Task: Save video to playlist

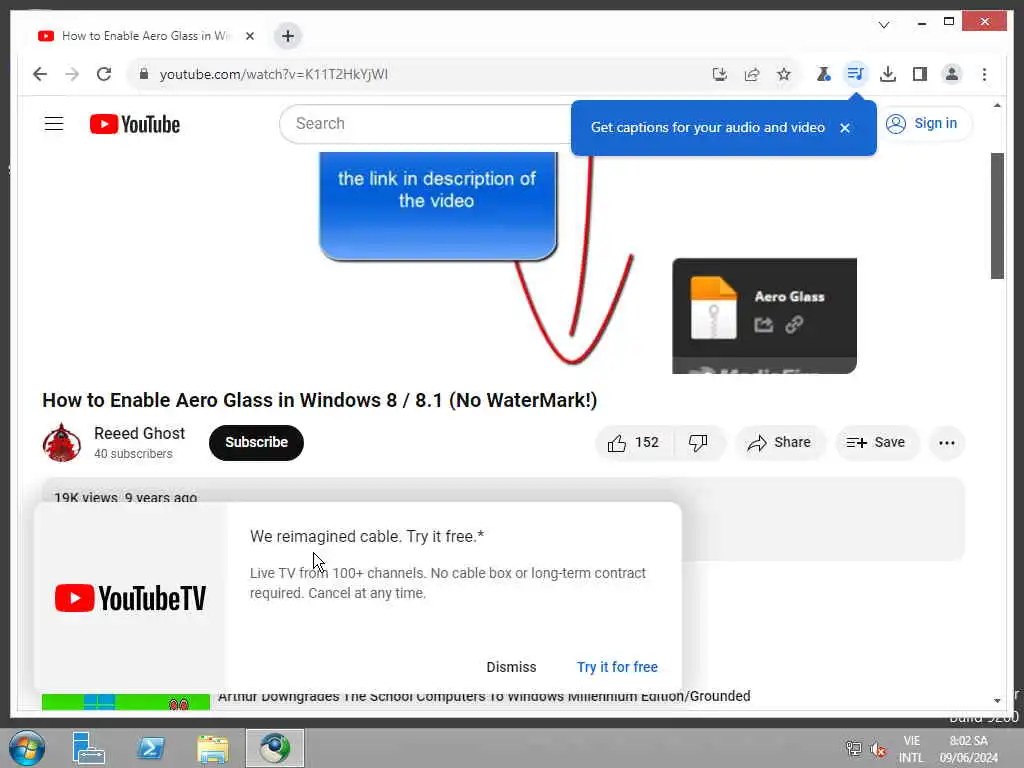Action: coord(876,443)
